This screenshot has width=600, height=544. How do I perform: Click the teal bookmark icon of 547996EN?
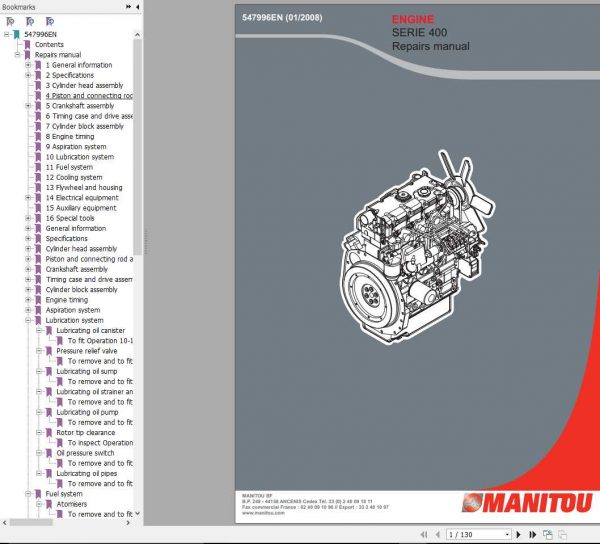[x=16, y=34]
